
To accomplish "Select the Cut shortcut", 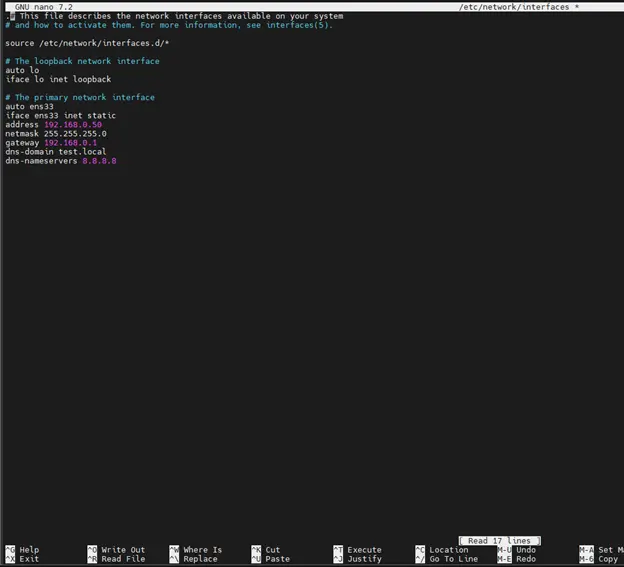I will pyautogui.click(x=273, y=550).
